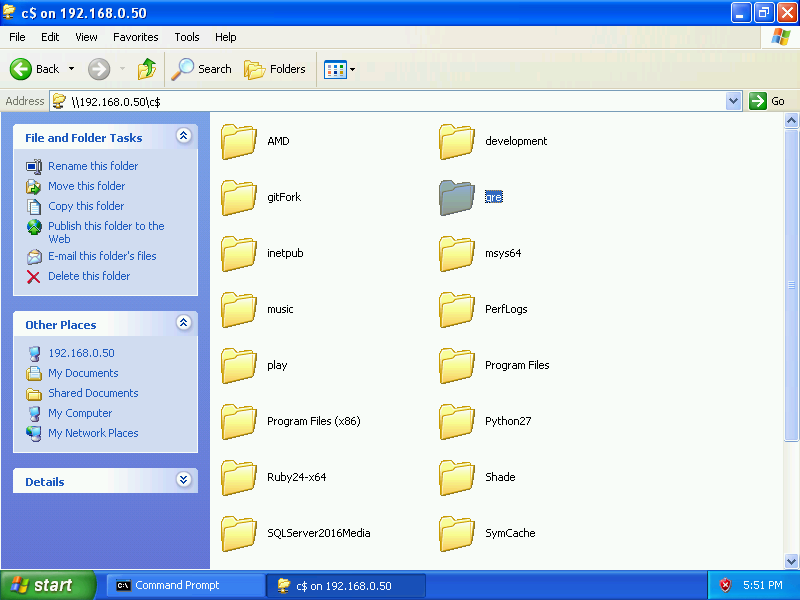Open 192.168.0.50 in Other Places
This screenshot has height=600, width=800.
tap(81, 353)
